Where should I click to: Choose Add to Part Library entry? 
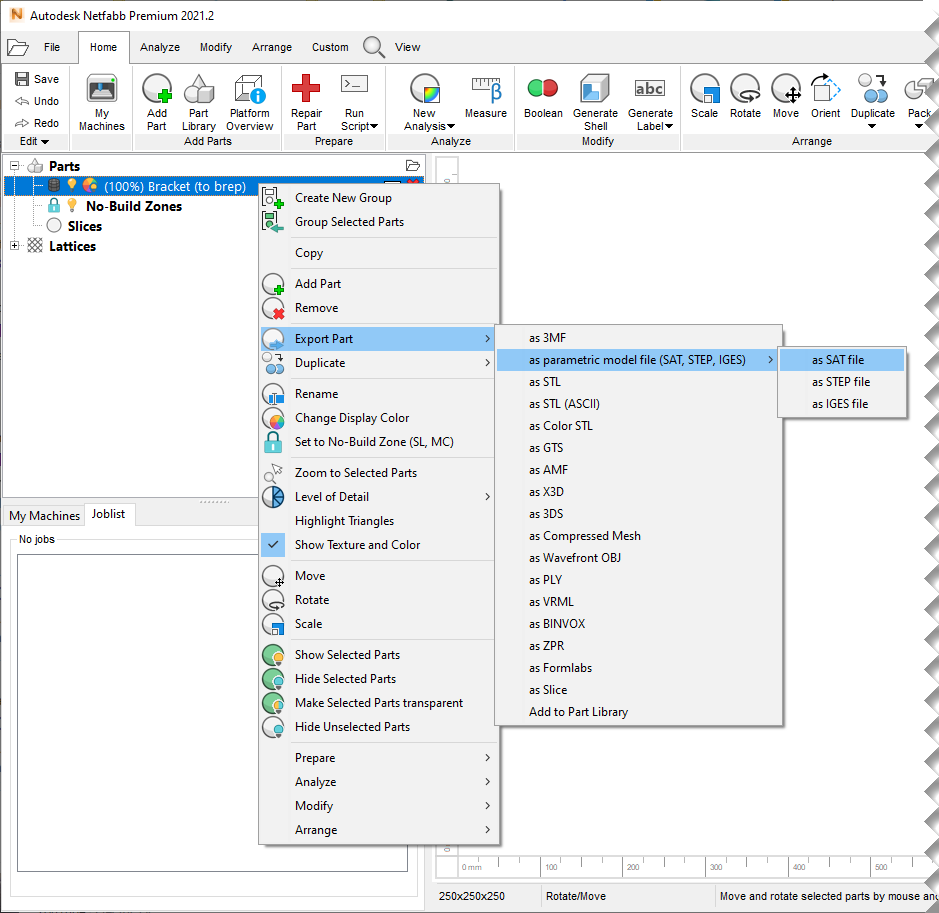(639, 712)
